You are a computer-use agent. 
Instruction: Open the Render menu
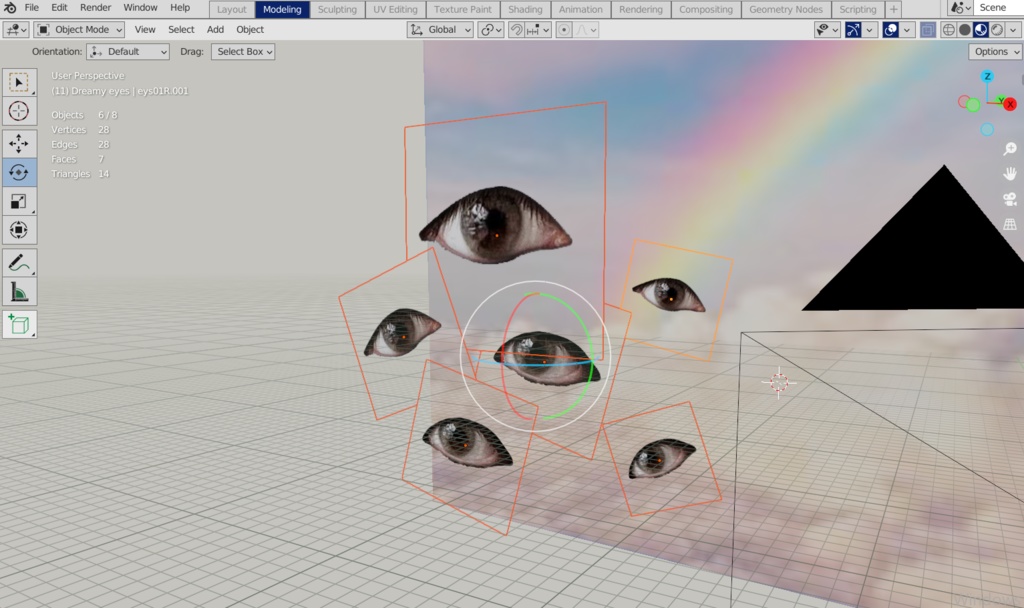click(95, 8)
